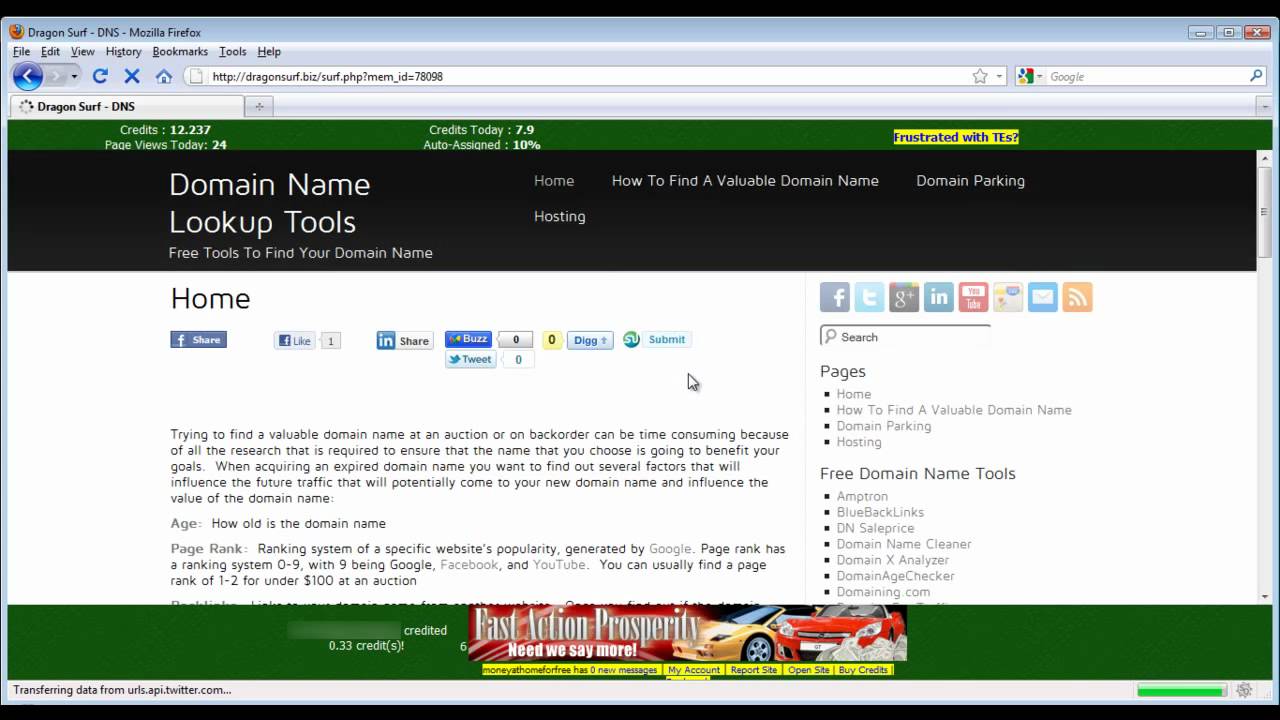Click Report Site in the surf bar
This screenshot has width=1280, height=720.
[x=754, y=670]
